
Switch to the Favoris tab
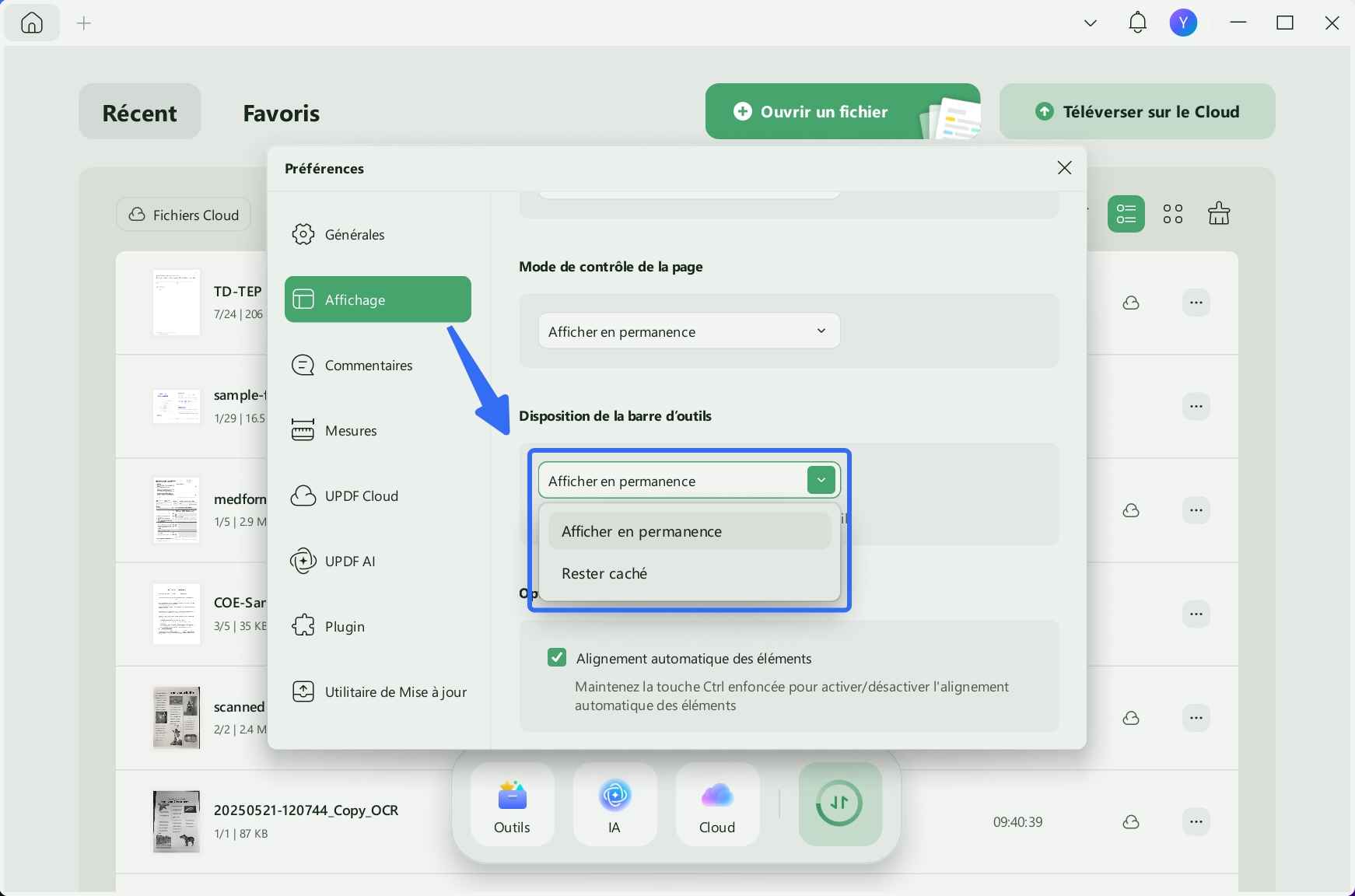tap(282, 113)
